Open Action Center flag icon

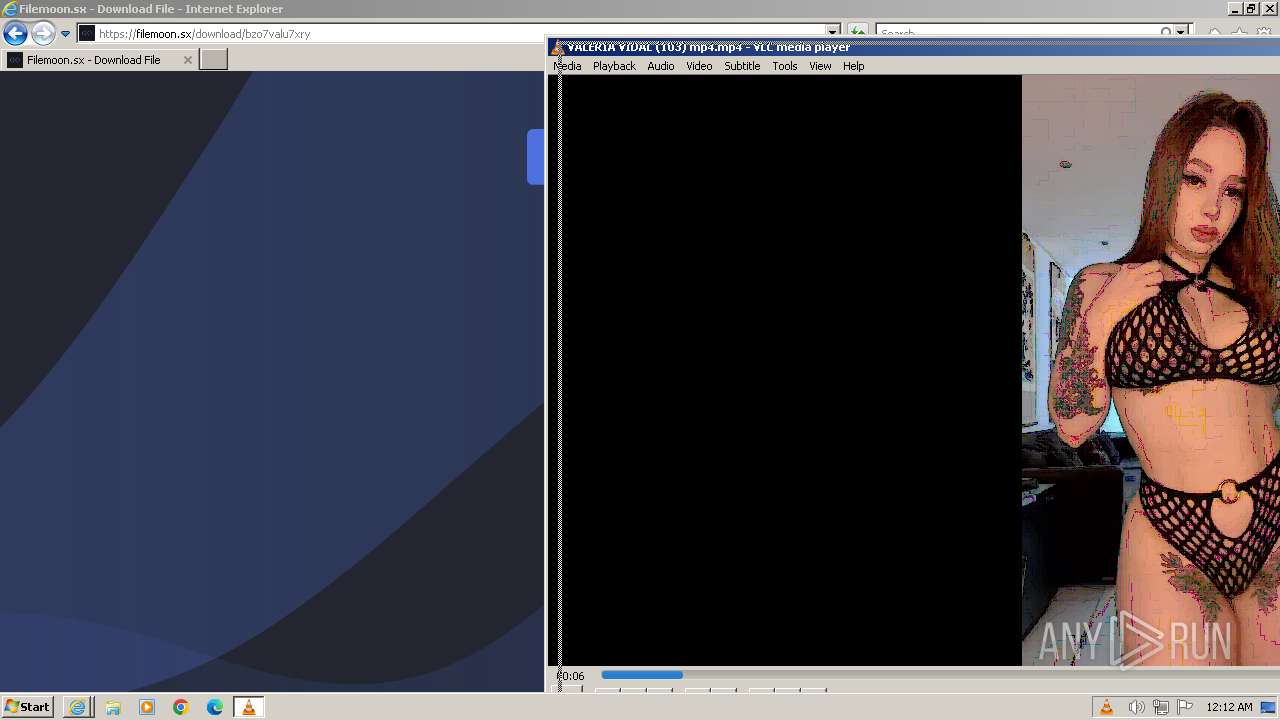pyautogui.click(x=1185, y=707)
